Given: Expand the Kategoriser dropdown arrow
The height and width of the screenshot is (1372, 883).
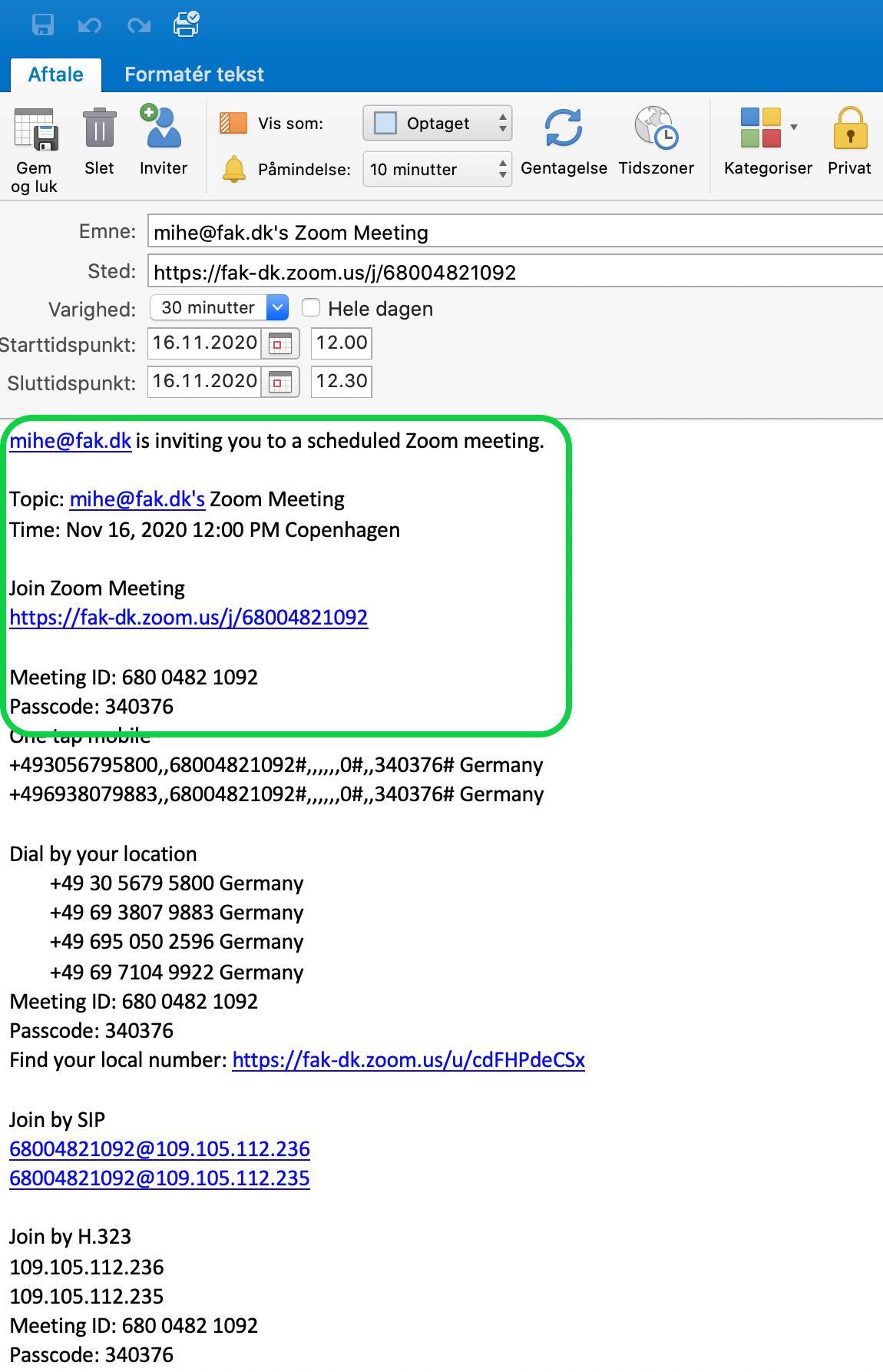Looking at the screenshot, I should tap(794, 127).
